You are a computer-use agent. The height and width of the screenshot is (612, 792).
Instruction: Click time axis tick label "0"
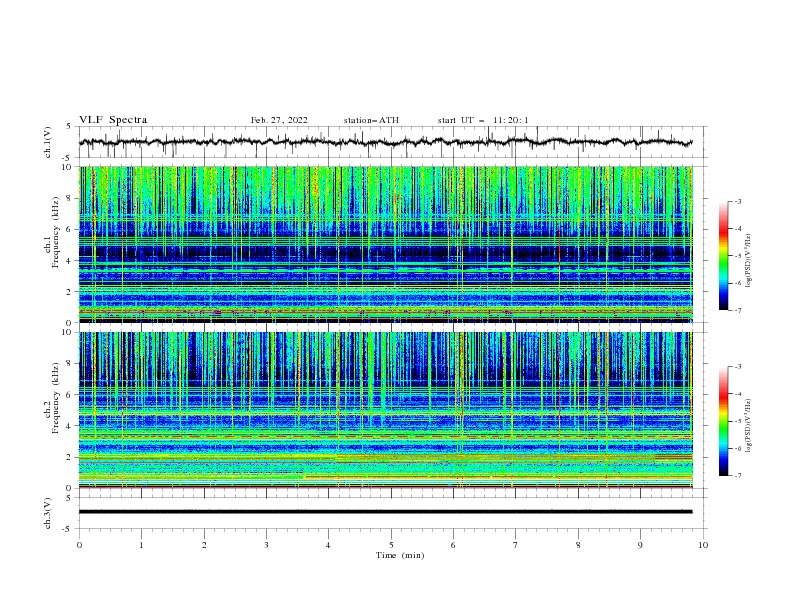pos(79,545)
